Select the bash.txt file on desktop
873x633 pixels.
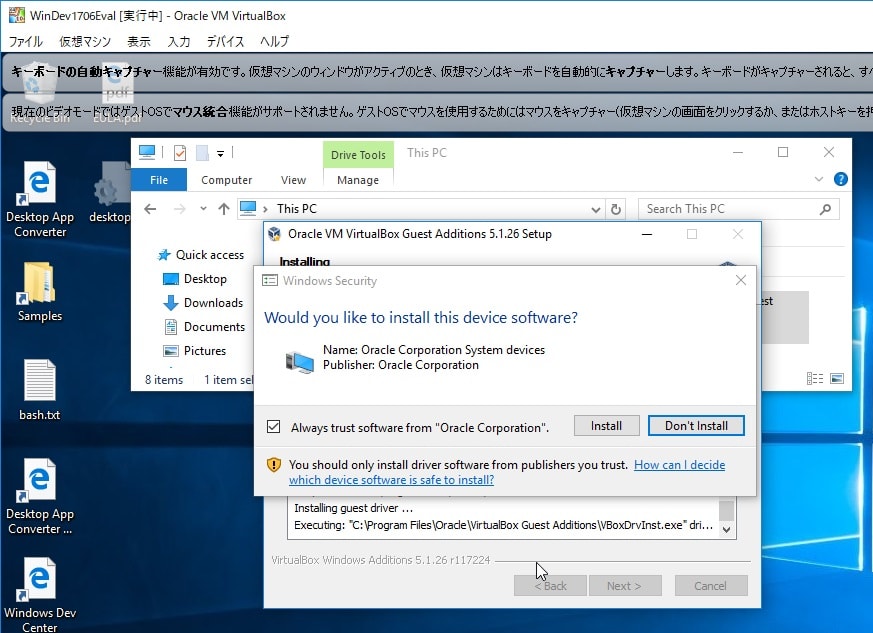pyautogui.click(x=40, y=390)
